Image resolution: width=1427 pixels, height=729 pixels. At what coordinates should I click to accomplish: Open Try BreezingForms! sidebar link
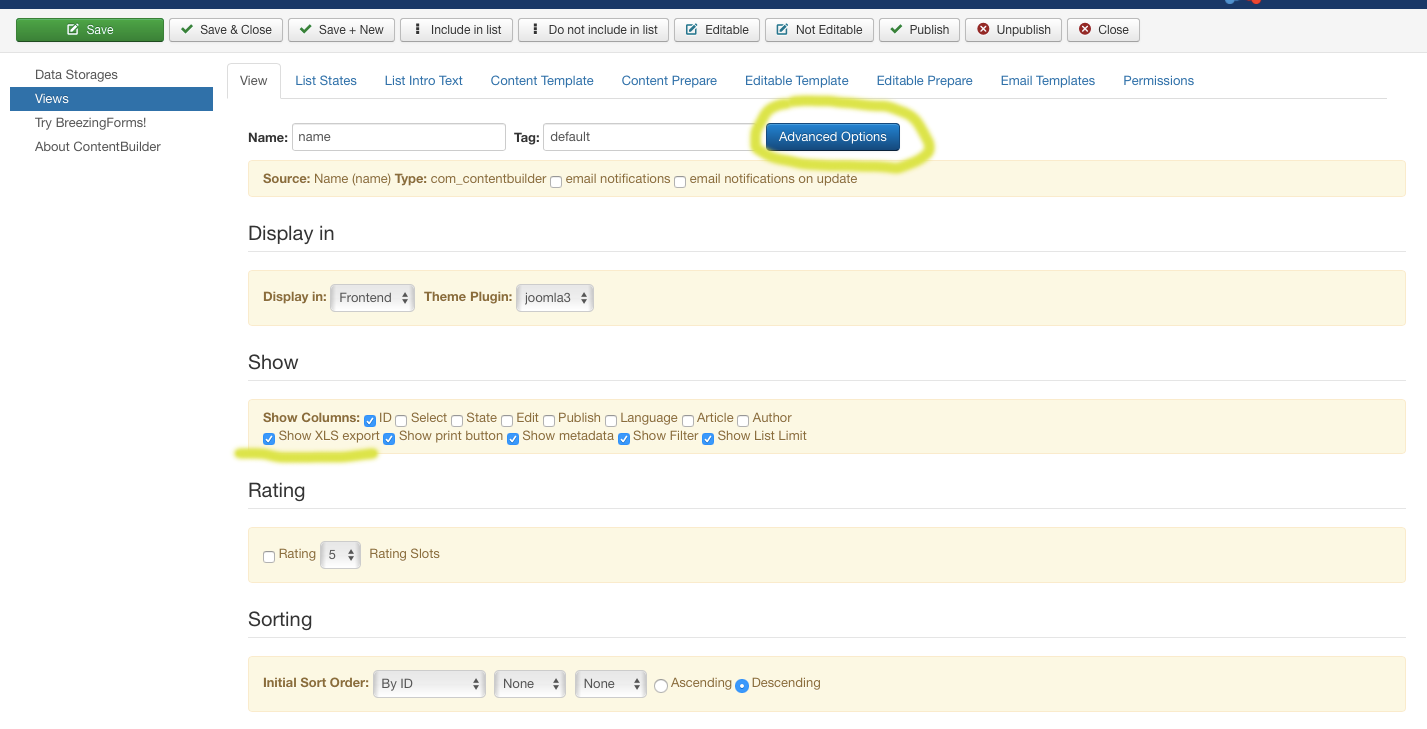[90, 123]
